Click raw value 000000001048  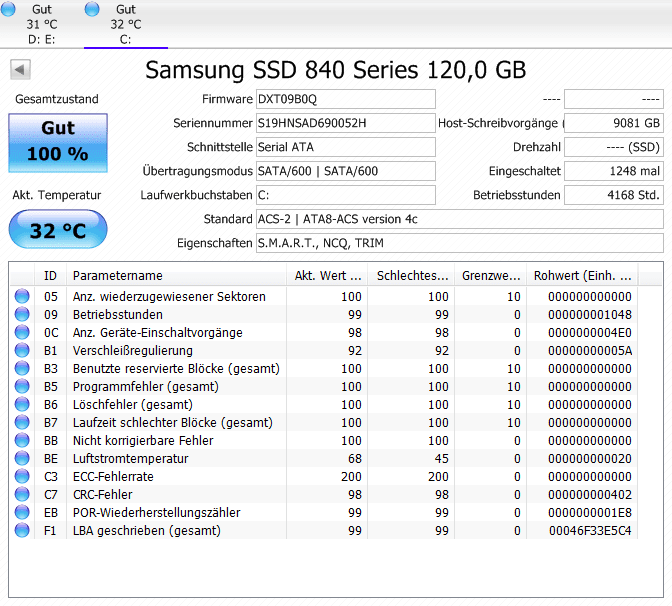(590, 315)
